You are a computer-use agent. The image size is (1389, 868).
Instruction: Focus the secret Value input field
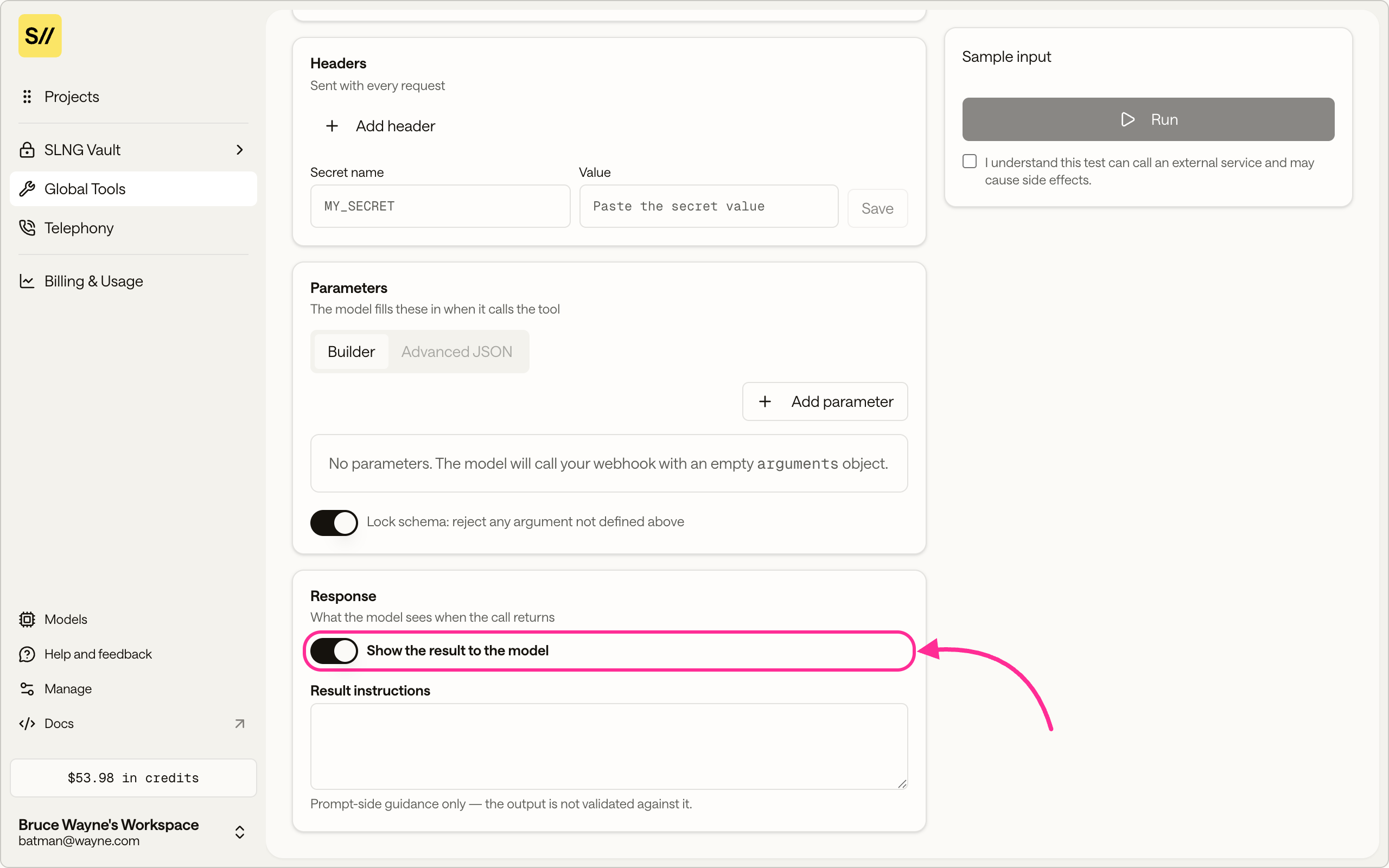click(x=709, y=206)
